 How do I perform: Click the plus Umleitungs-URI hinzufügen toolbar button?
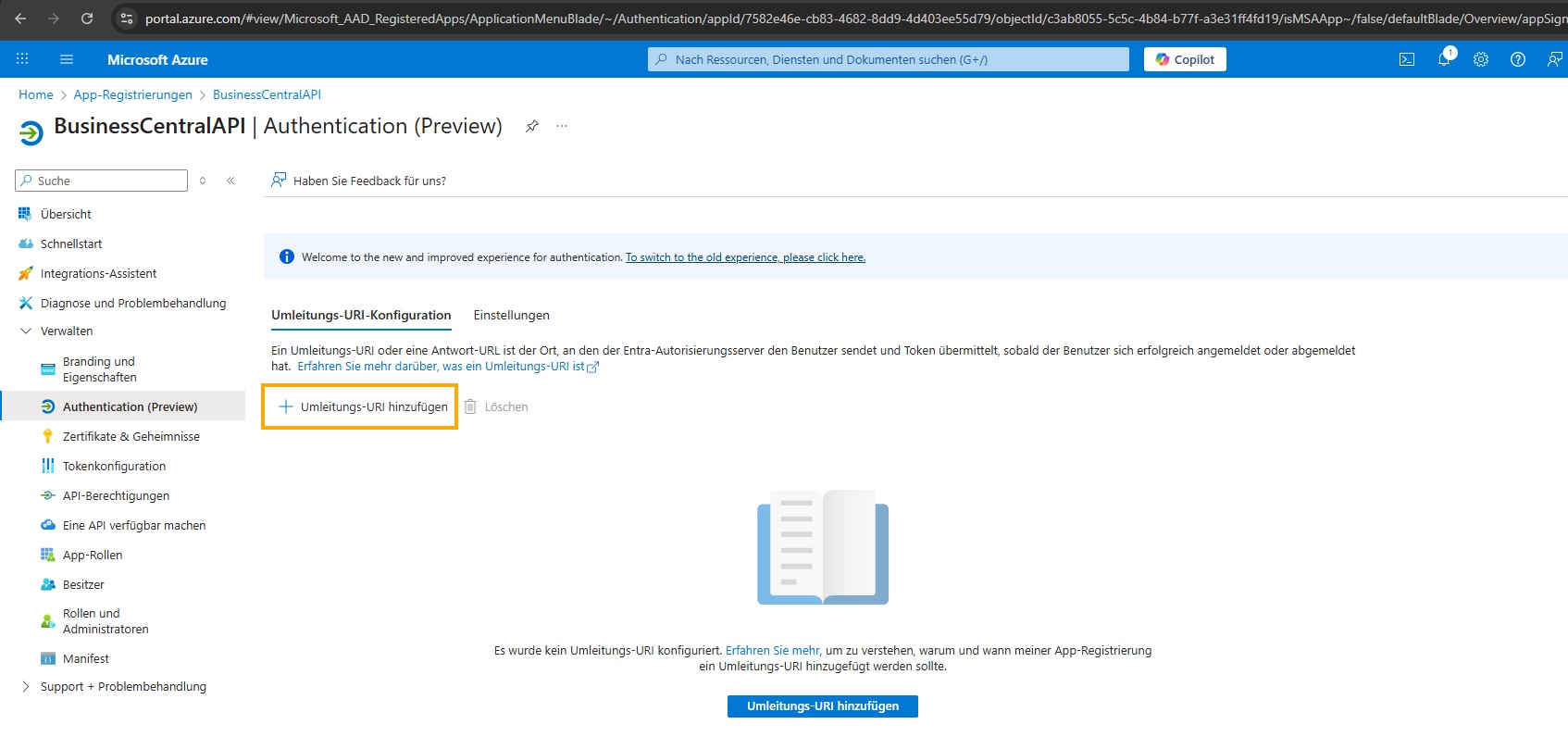363,406
